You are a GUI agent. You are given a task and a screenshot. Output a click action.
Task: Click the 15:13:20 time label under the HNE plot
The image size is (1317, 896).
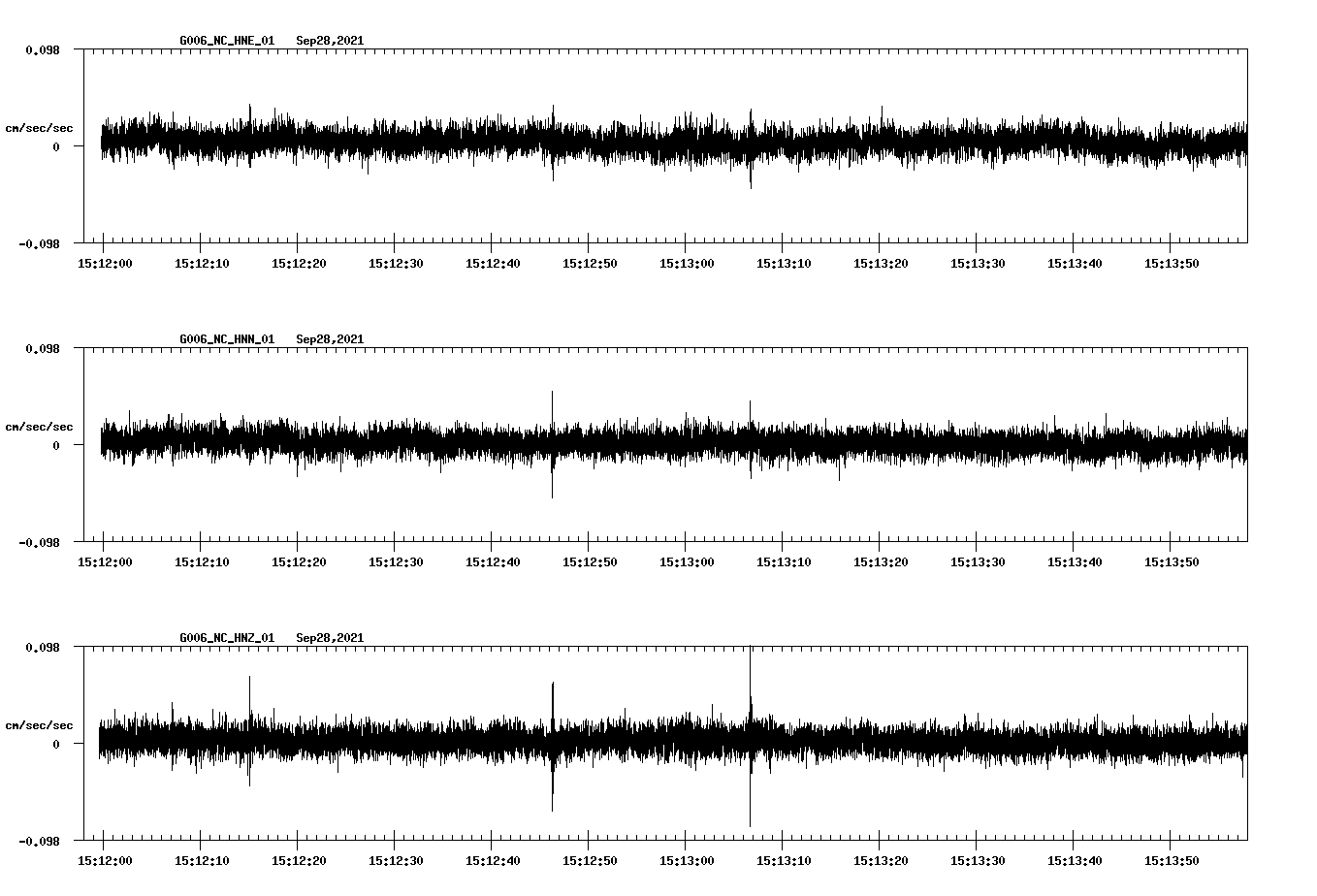click(x=881, y=263)
